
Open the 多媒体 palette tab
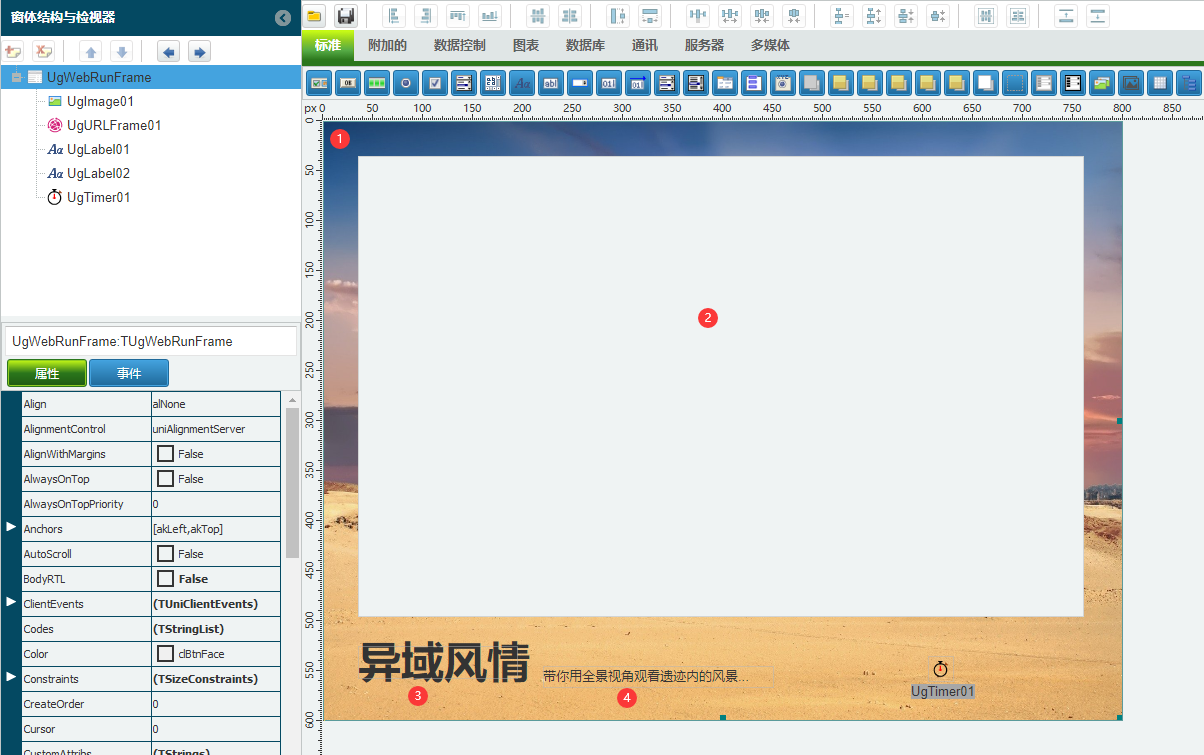pos(770,45)
